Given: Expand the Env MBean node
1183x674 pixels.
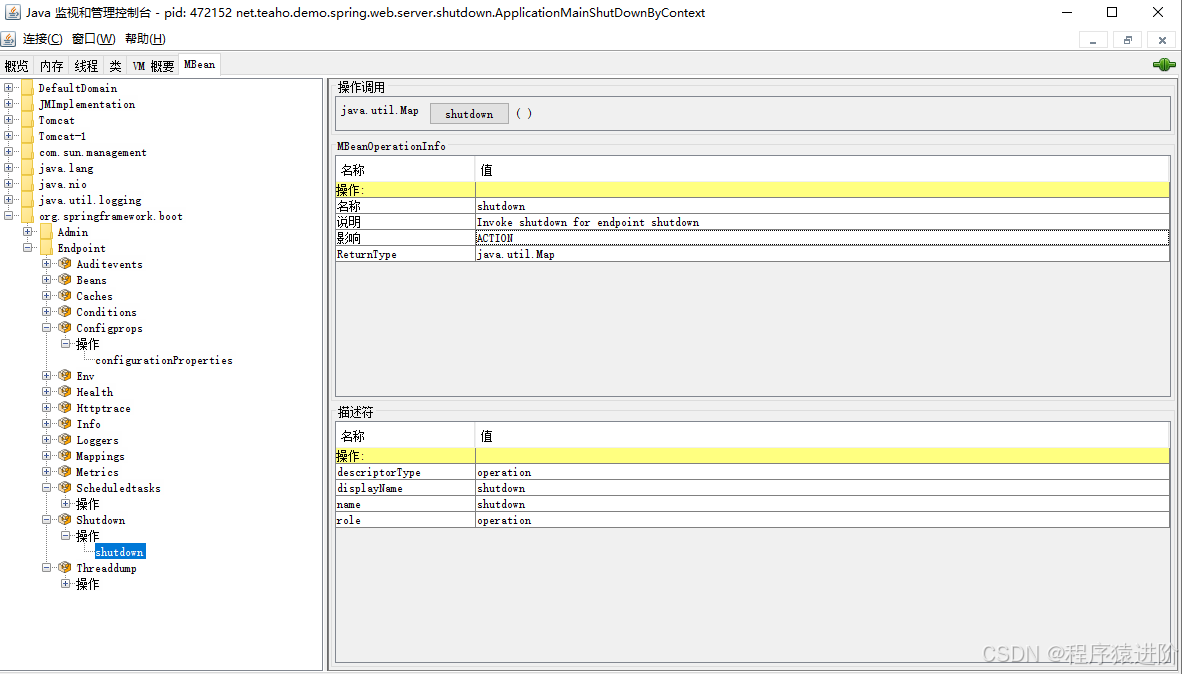Looking at the screenshot, I should click(47, 376).
